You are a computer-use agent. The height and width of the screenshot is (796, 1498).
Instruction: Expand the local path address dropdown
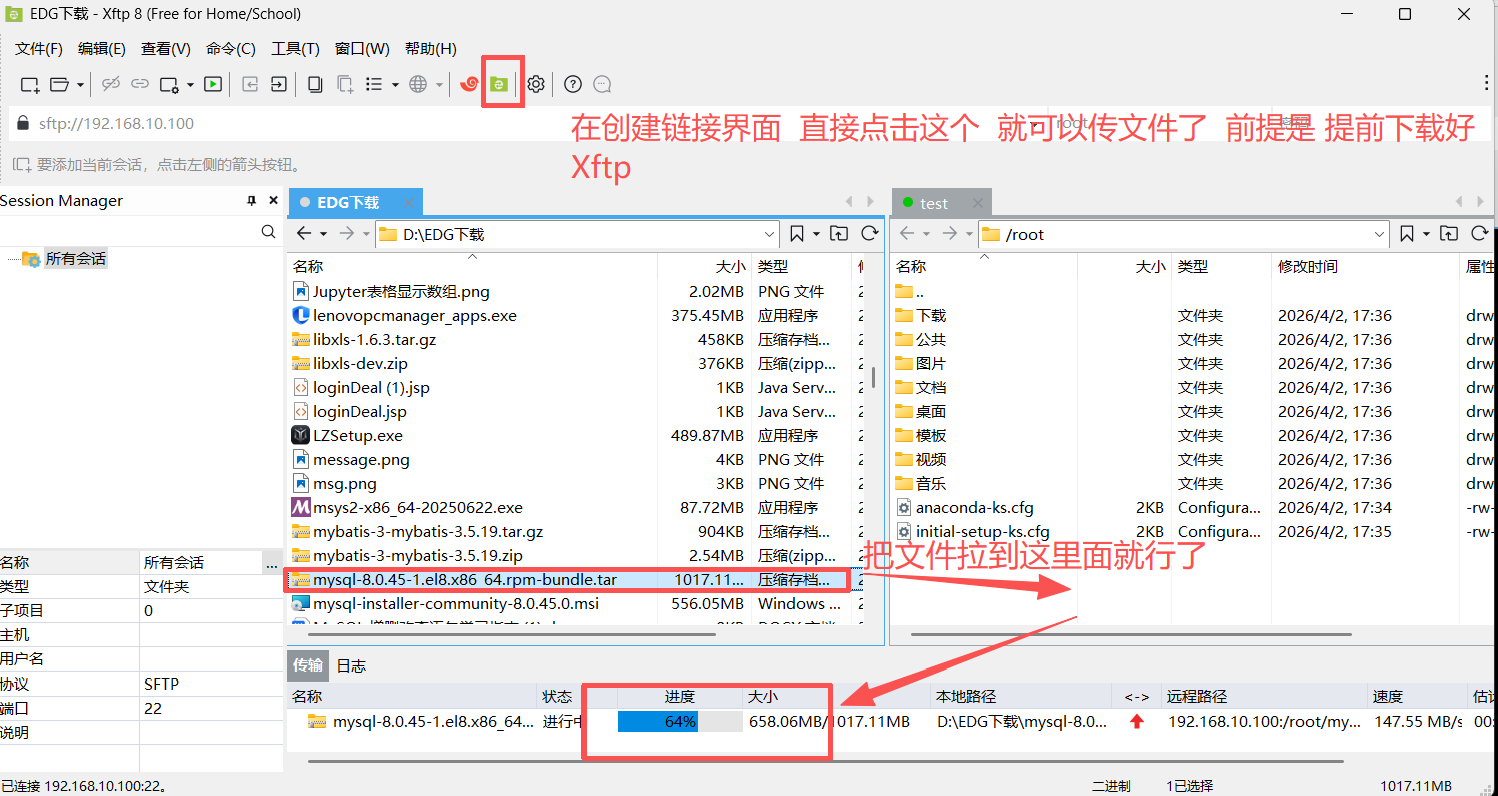pyautogui.click(x=769, y=233)
